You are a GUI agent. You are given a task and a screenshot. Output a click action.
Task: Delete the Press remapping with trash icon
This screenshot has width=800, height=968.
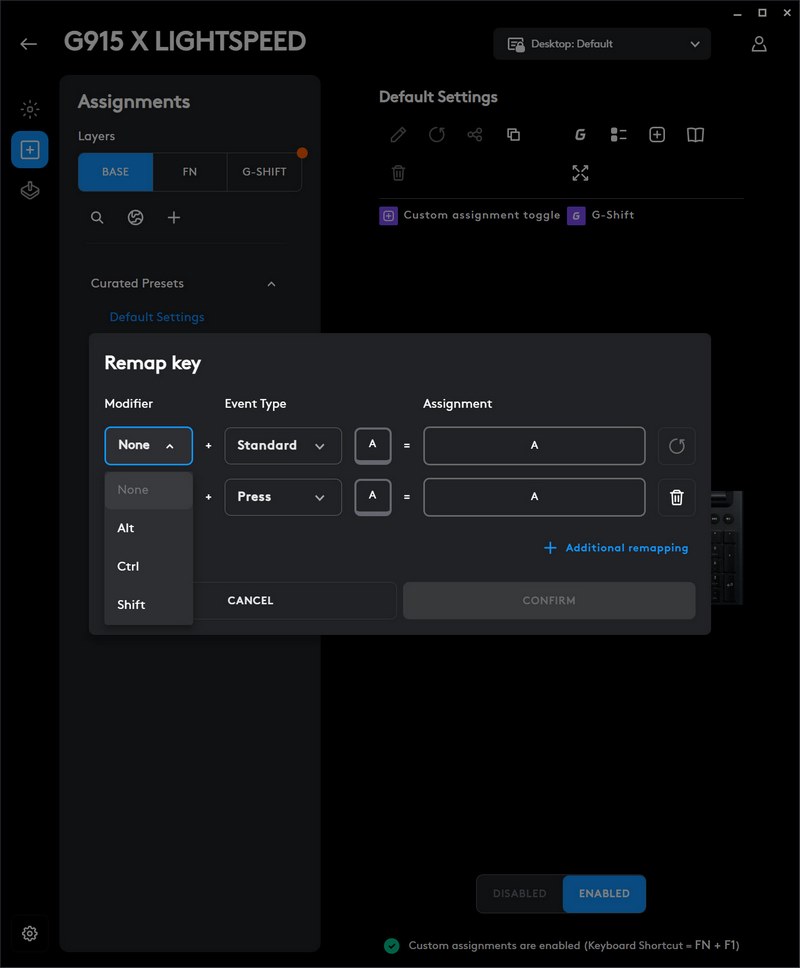coord(676,497)
